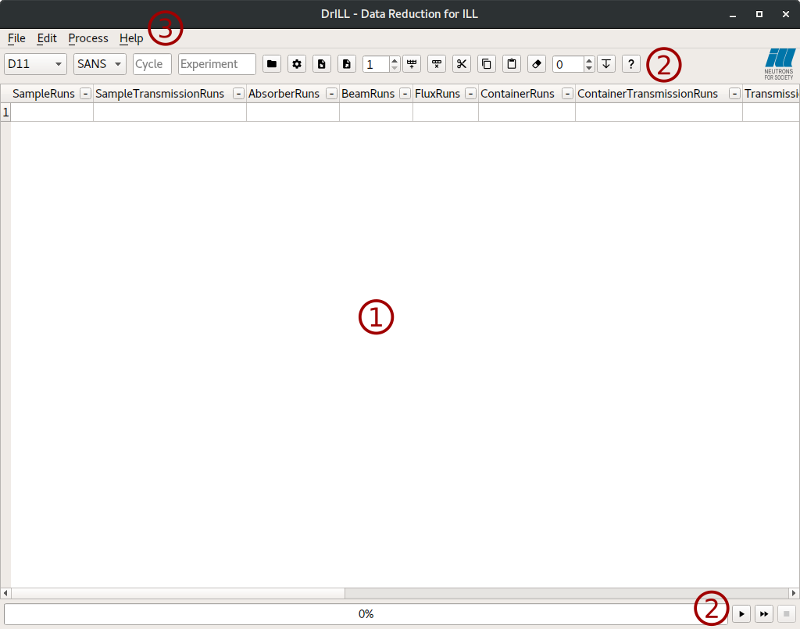Toggle the SampleRuns column fold button
The height and width of the screenshot is (629, 800).
click(x=85, y=94)
